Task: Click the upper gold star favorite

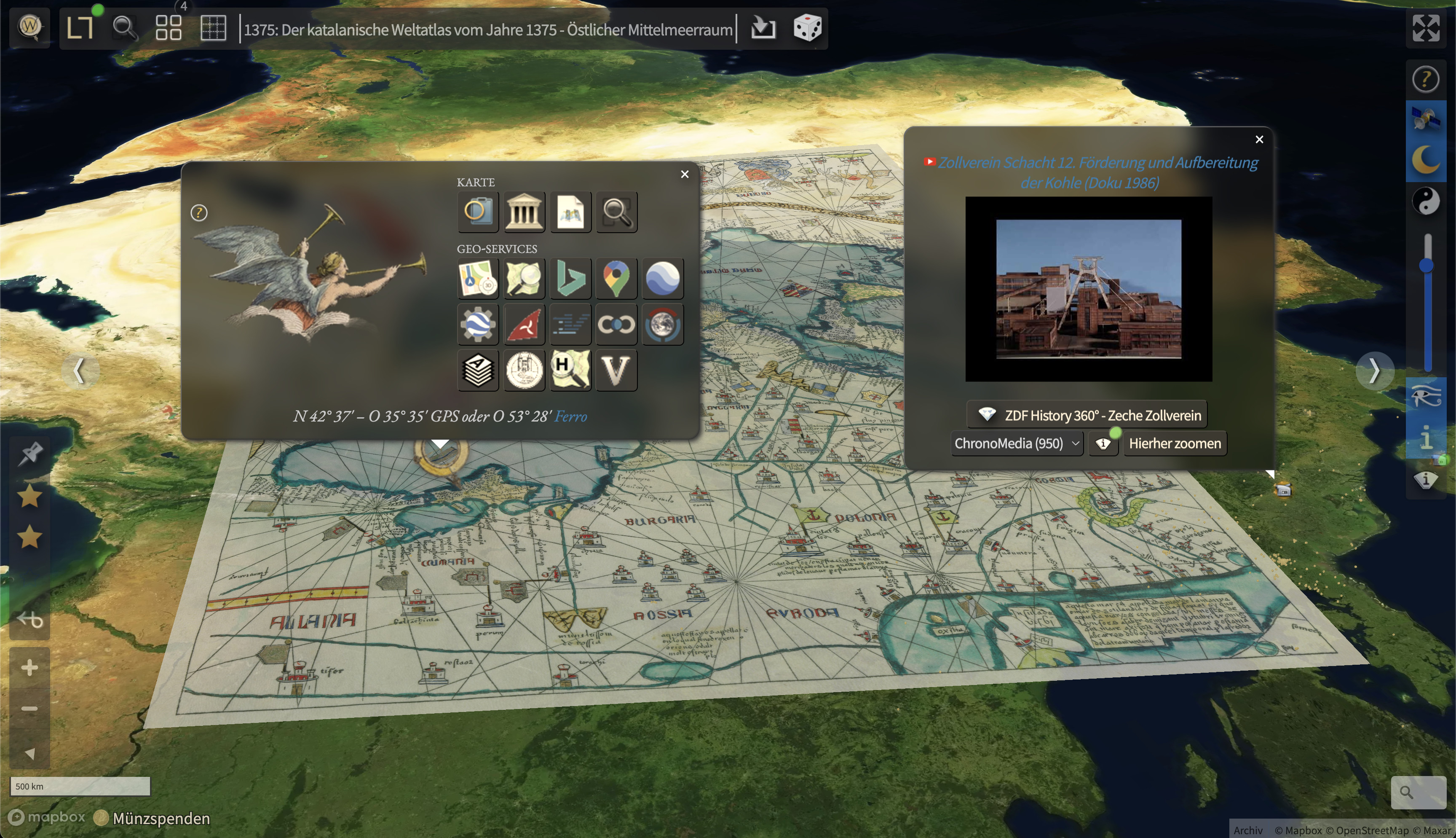Action: click(30, 496)
